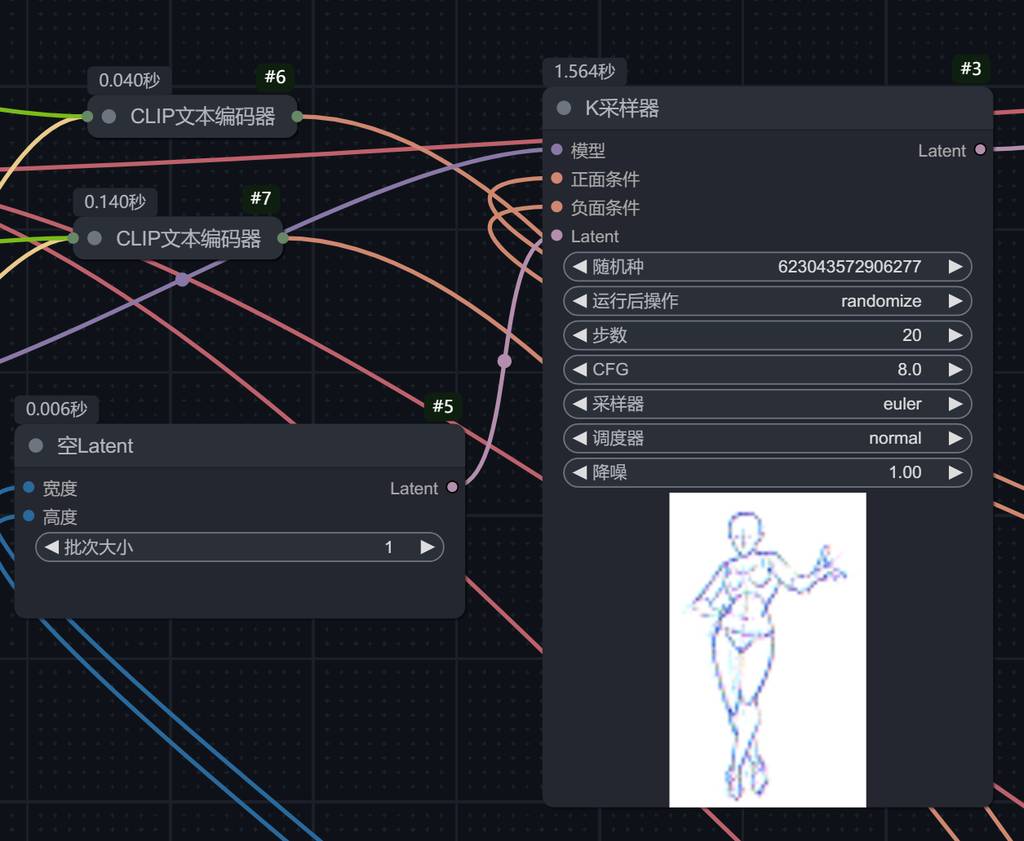Click the generated figure sketch preview image
This screenshot has width=1024, height=841.
[x=767, y=649]
